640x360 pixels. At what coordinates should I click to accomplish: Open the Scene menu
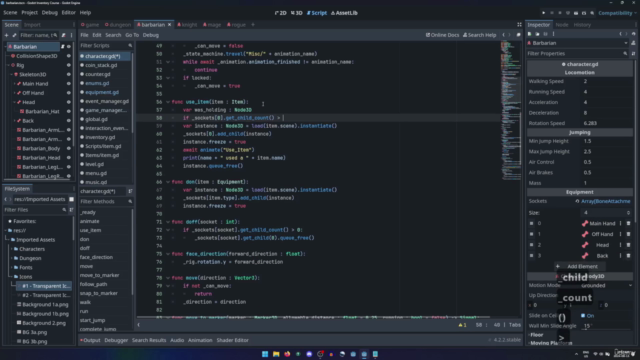click(x=10, y=13)
